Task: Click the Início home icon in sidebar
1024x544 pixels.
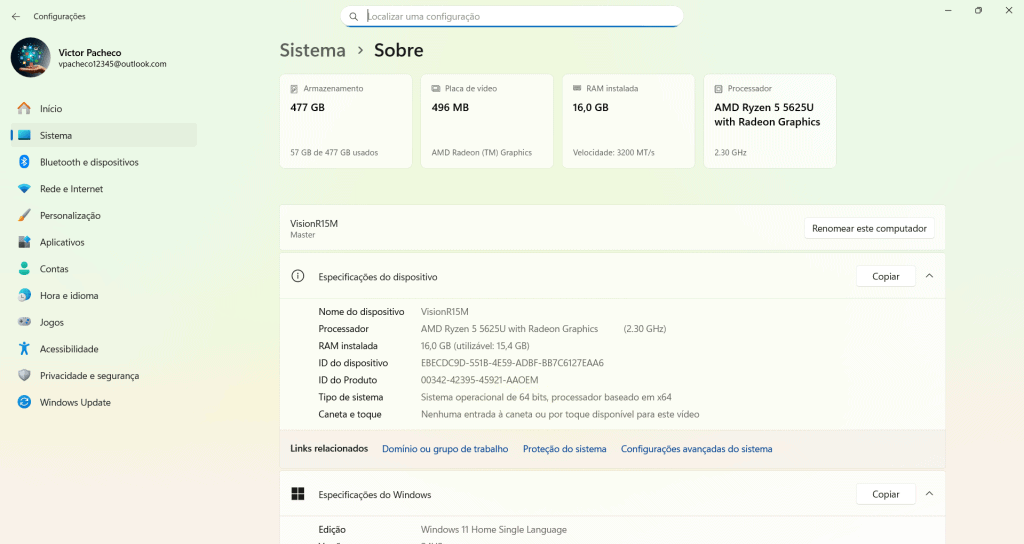Action: 24,108
